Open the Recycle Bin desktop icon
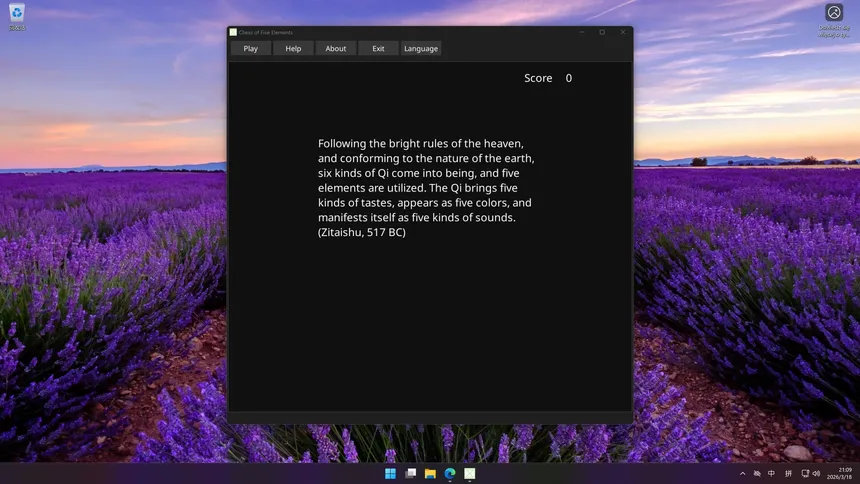Screen dimensions: 860x484 tap(17, 16)
